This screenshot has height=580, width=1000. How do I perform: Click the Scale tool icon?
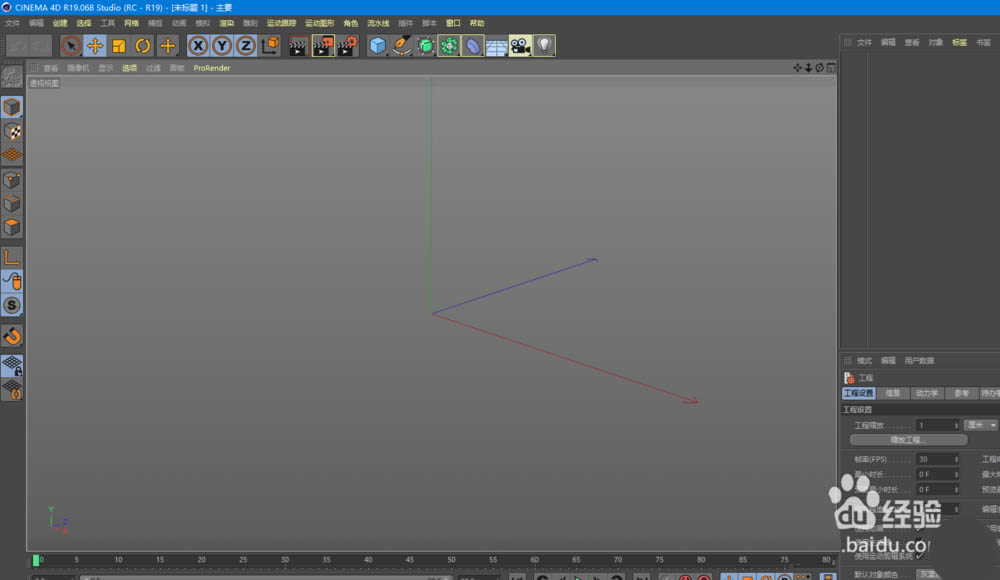point(119,45)
